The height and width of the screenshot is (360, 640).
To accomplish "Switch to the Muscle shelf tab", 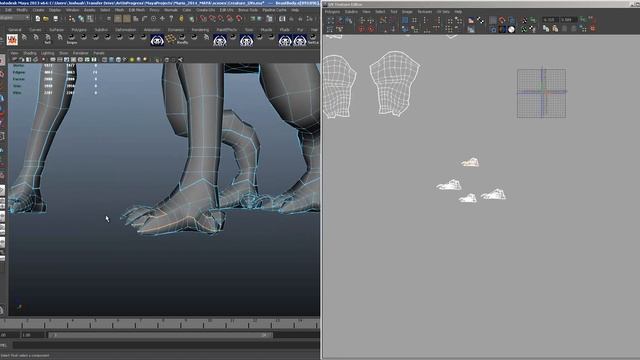I will pyautogui.click(x=267, y=30).
